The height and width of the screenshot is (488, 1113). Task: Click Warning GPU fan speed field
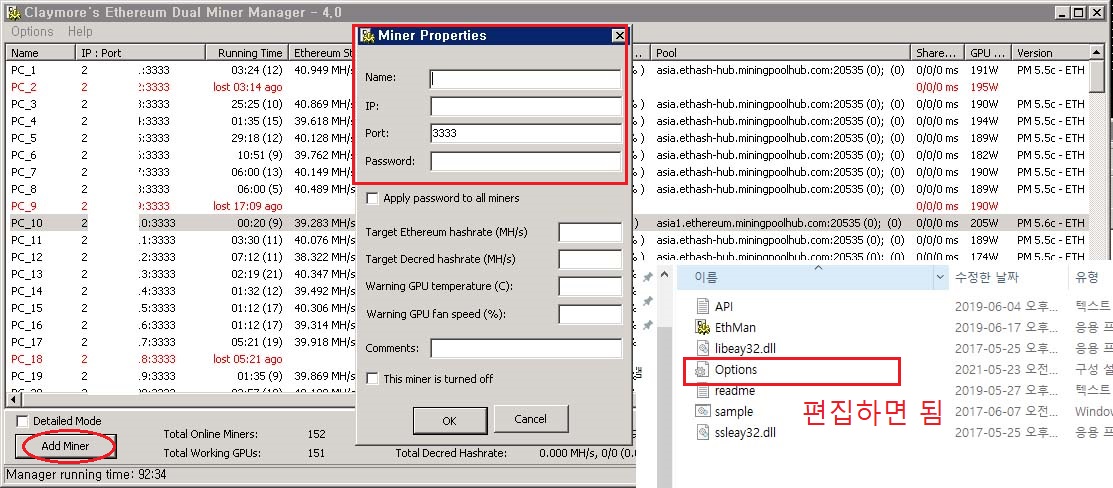point(590,314)
